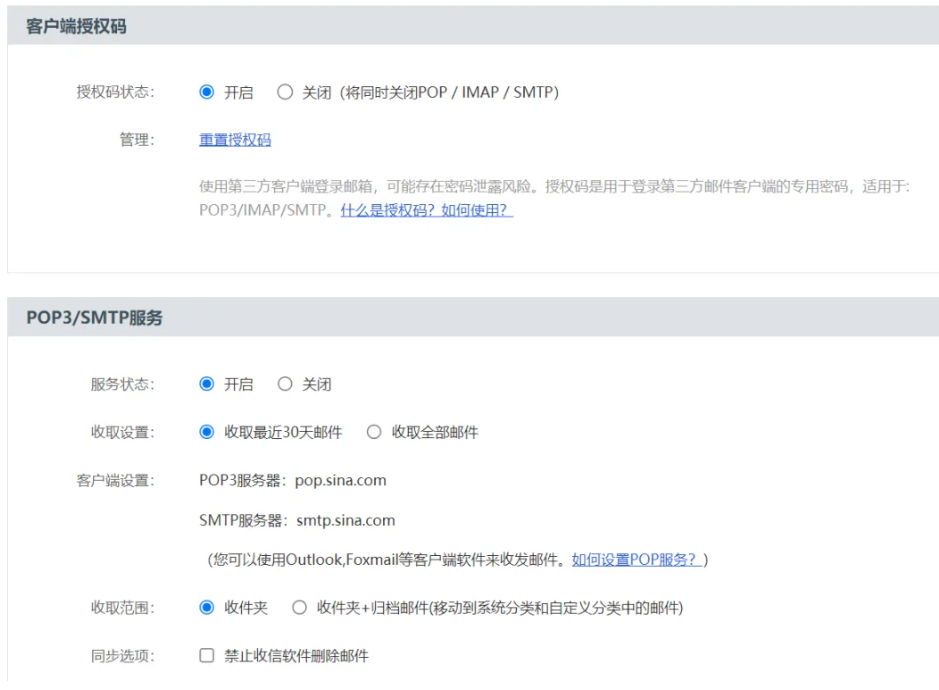
Task: Click the 服务状态 label
Action: 122,384
